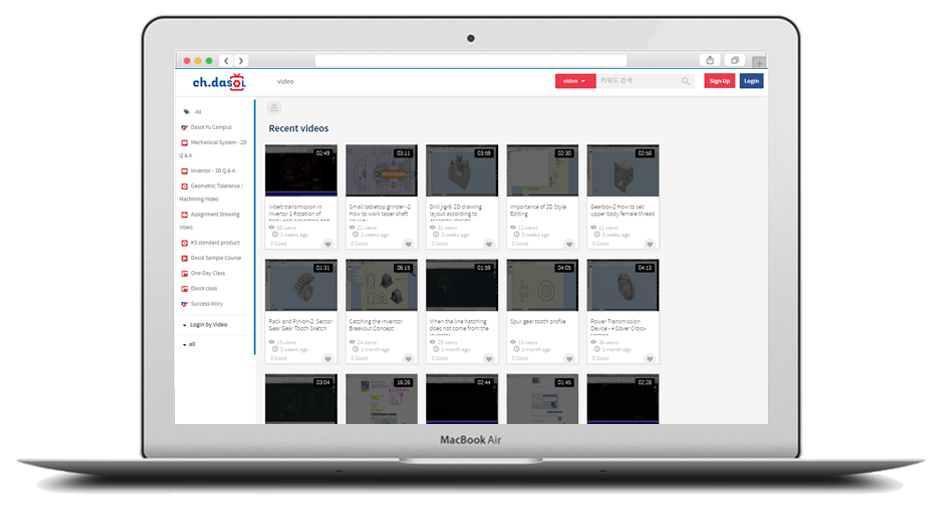
Task: Click the browser share icon
Action: 709,61
